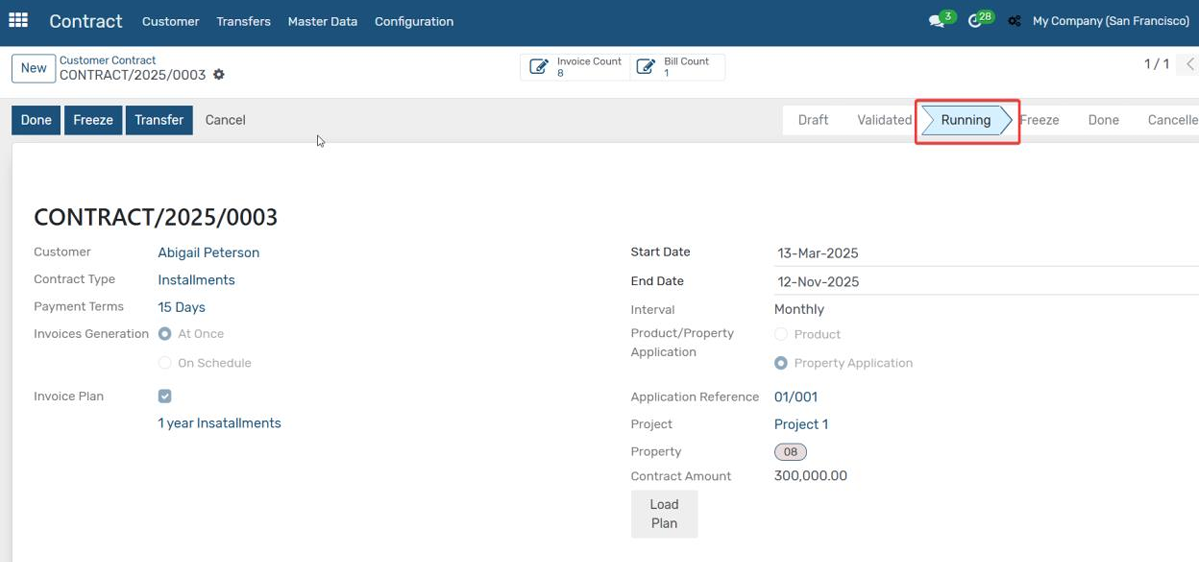Select On Schedule invoices generation option
The image size is (1199, 563).
click(164, 363)
